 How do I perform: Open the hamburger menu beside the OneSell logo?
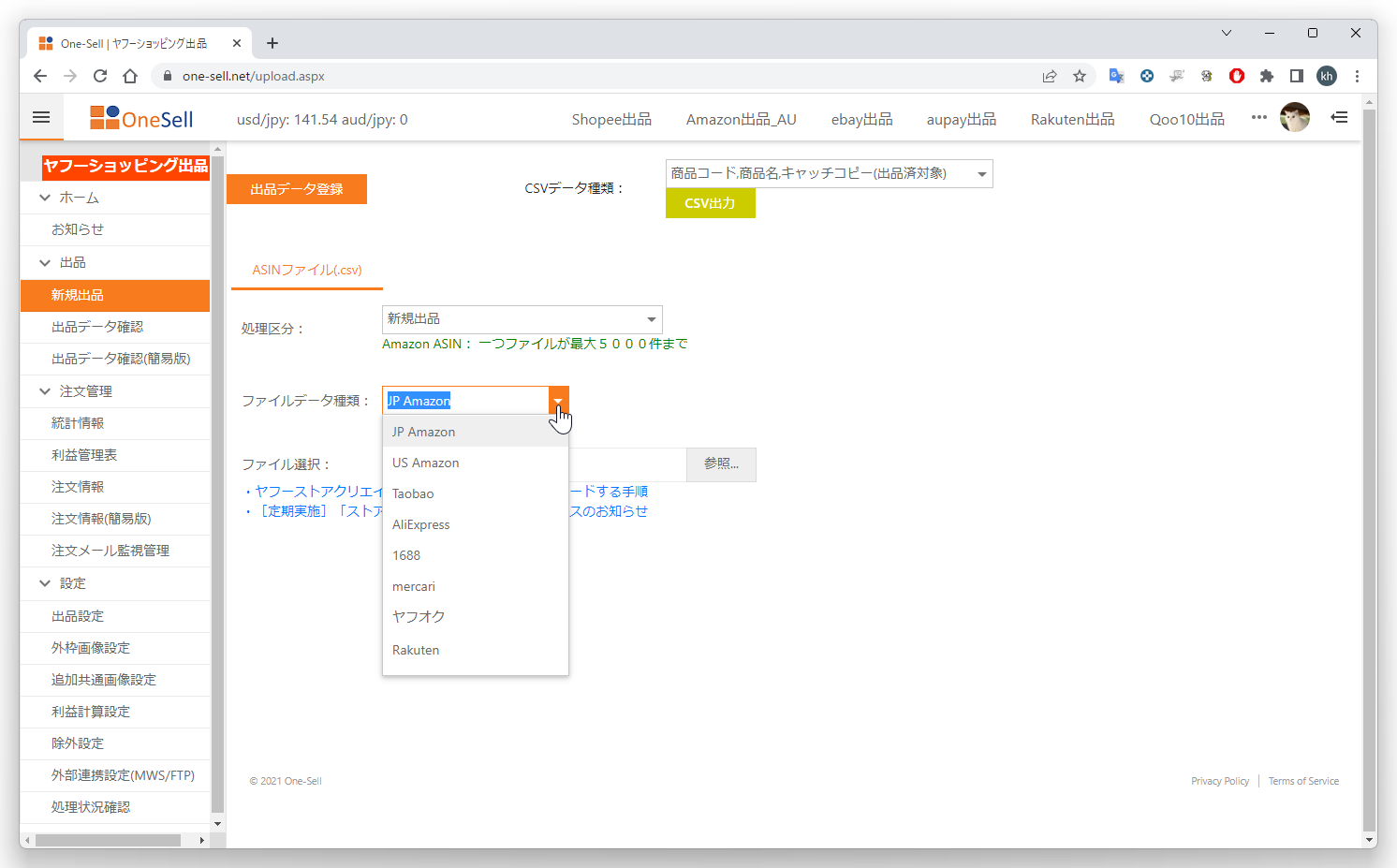click(x=40, y=117)
